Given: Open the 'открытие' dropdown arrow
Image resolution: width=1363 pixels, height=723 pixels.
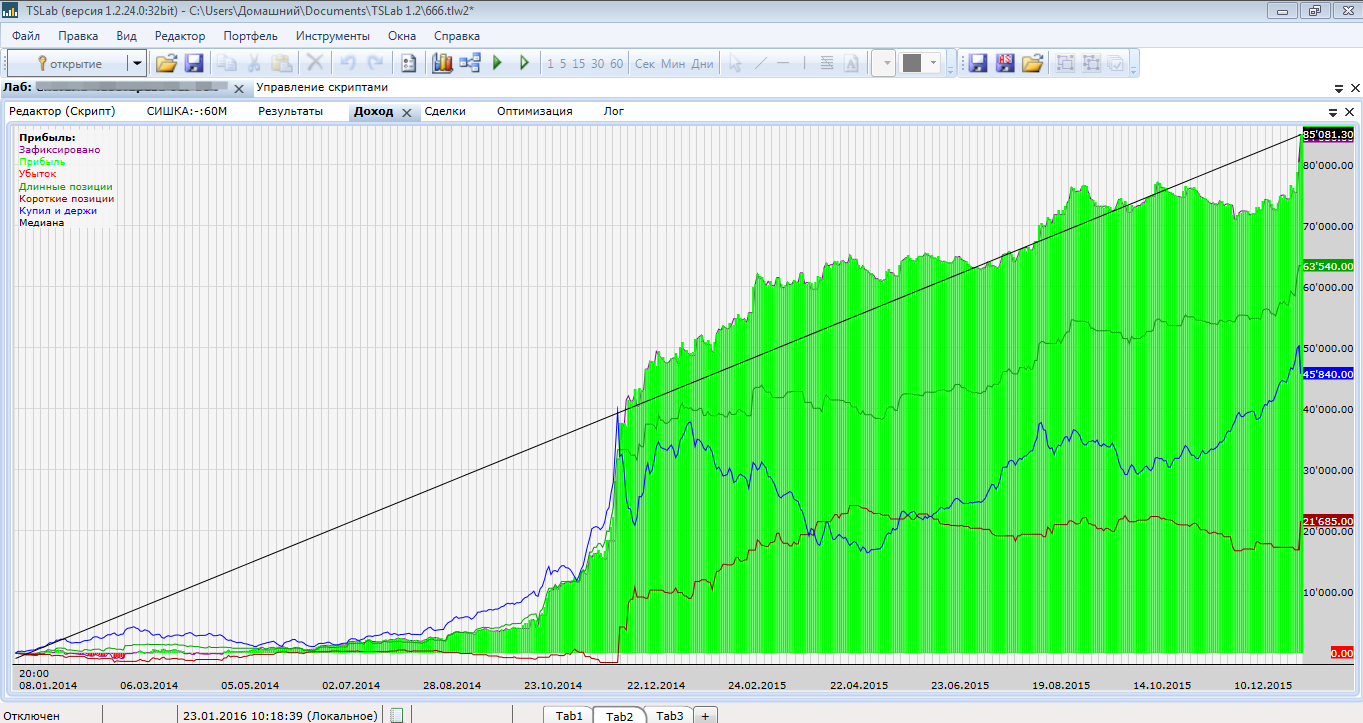Looking at the screenshot, I should coord(137,63).
